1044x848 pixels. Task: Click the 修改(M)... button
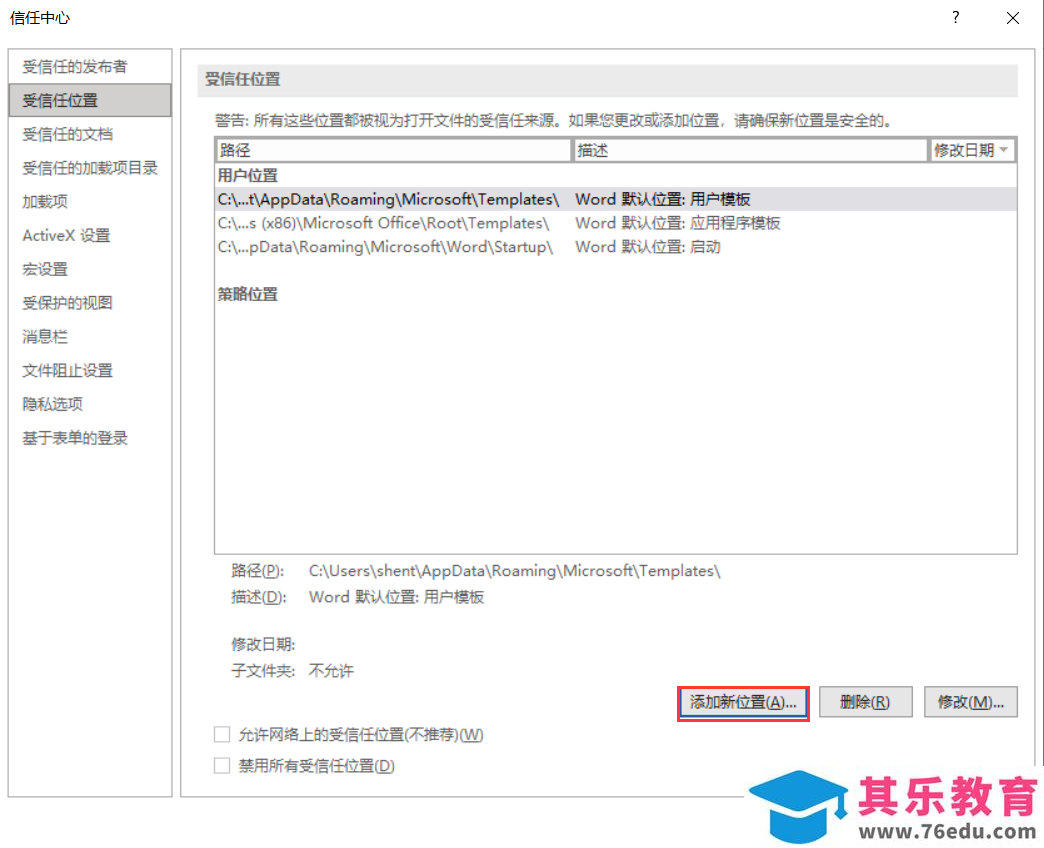(970, 702)
